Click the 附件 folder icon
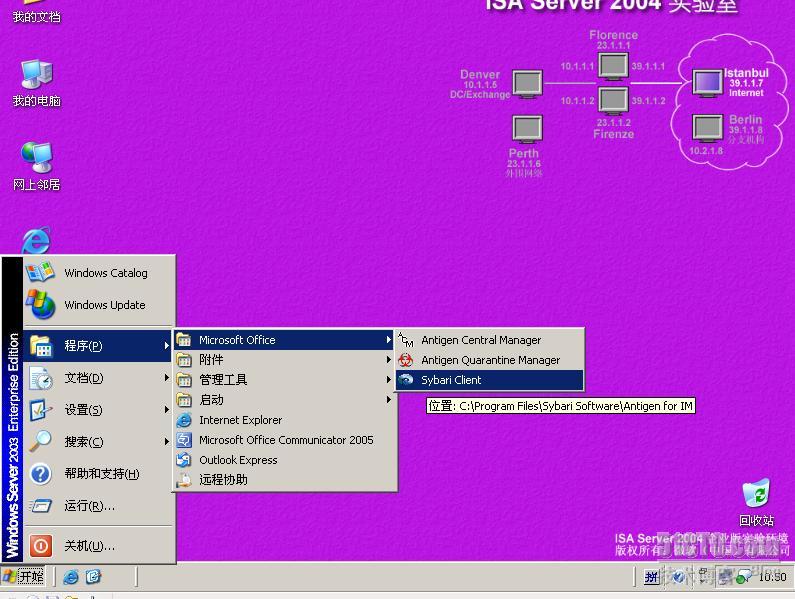 tap(184, 360)
